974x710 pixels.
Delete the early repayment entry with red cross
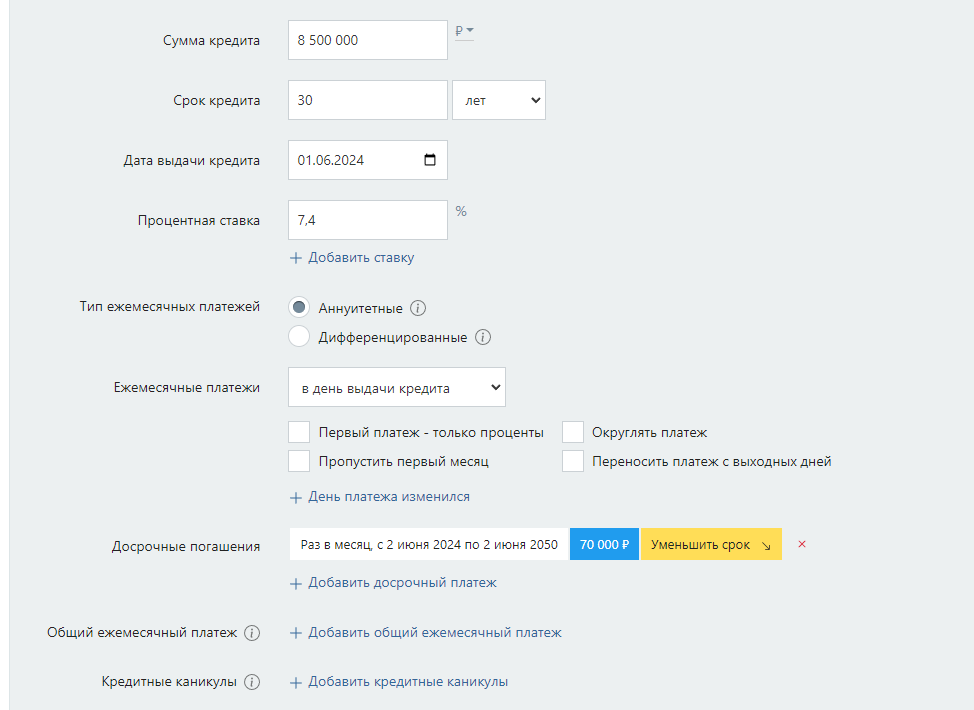coord(802,545)
